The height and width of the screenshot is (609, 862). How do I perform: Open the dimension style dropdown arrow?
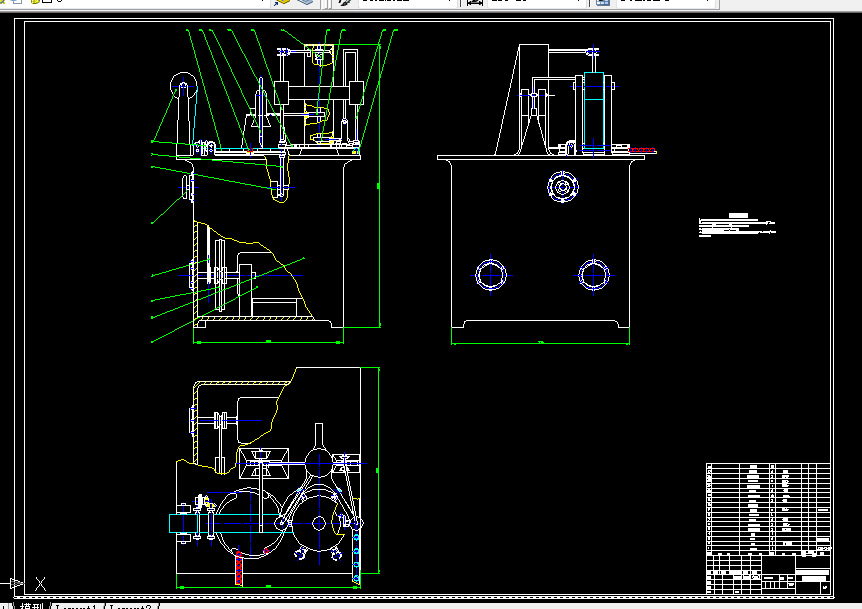click(578, 2)
